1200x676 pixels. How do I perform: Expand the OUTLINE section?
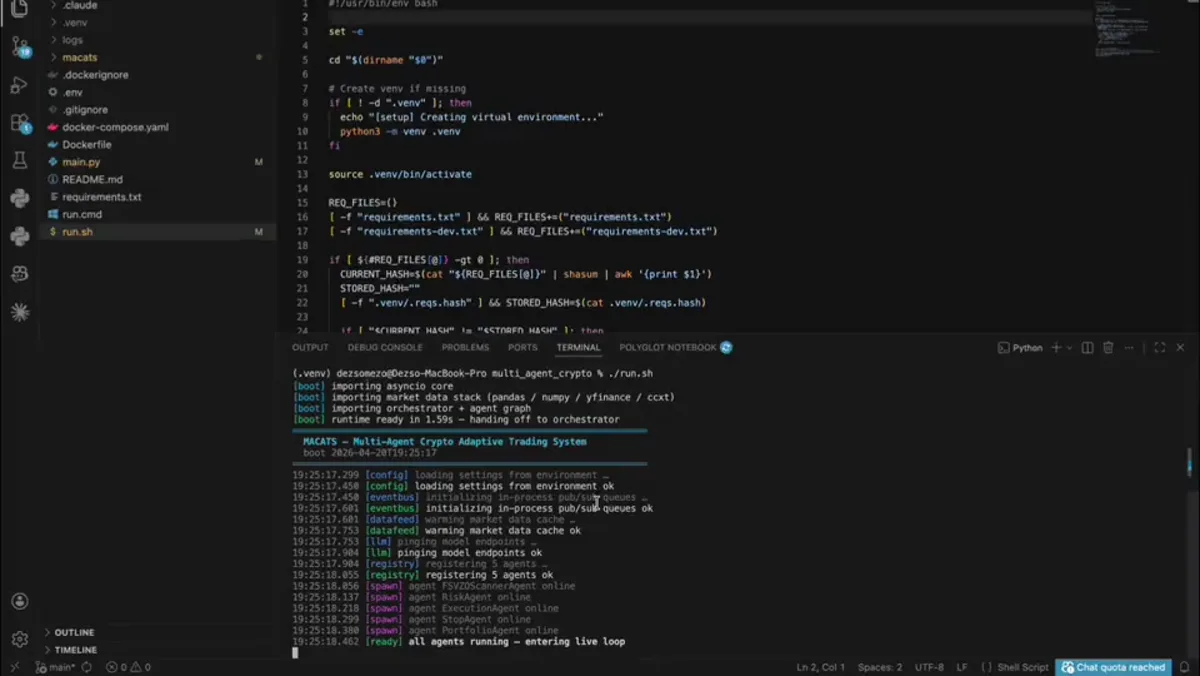point(74,632)
